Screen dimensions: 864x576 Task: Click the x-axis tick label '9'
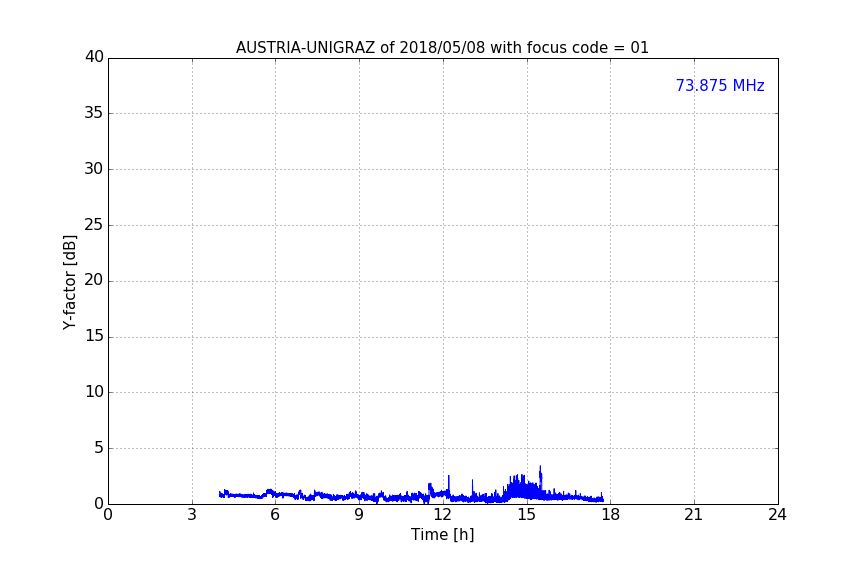click(359, 515)
